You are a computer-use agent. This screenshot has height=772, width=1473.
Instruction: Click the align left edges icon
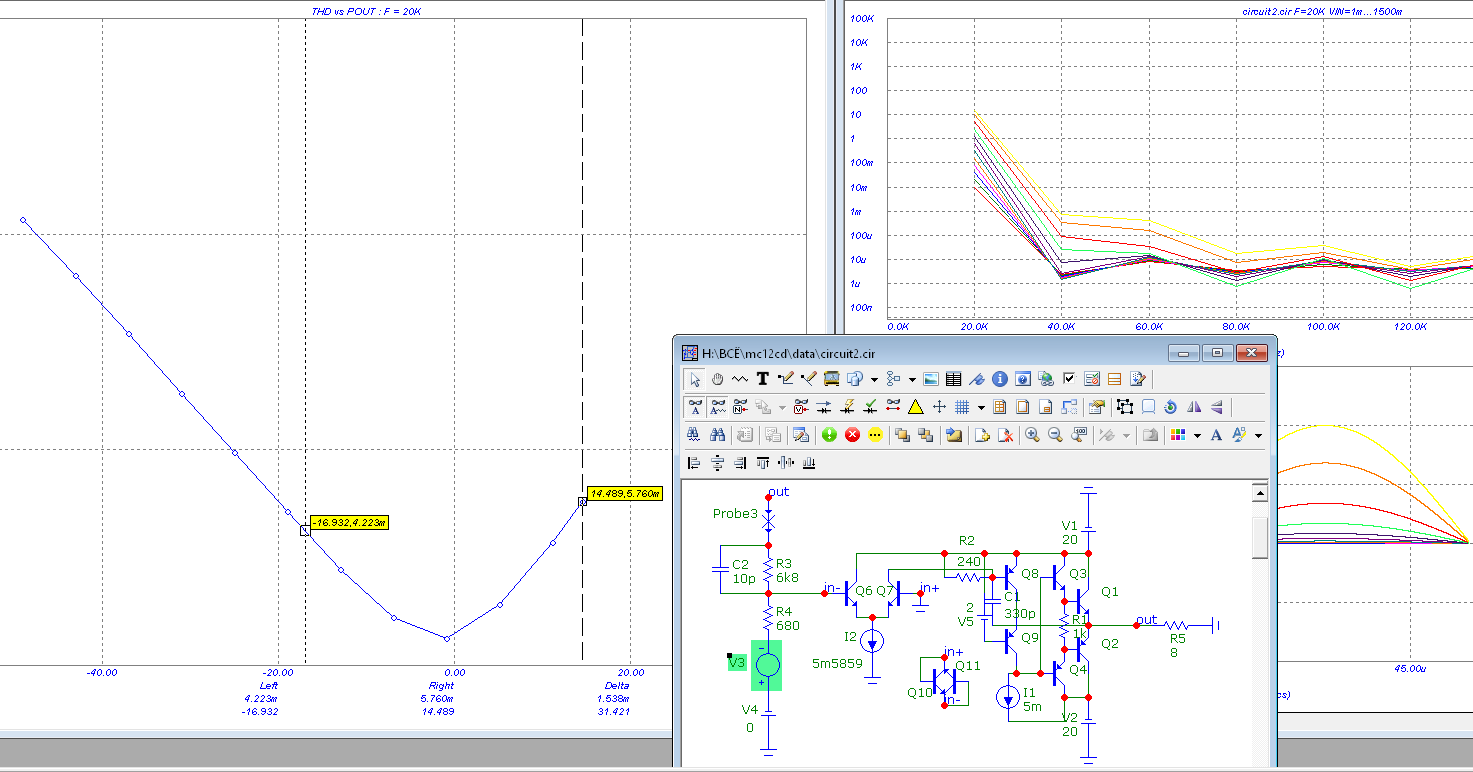[x=696, y=463]
